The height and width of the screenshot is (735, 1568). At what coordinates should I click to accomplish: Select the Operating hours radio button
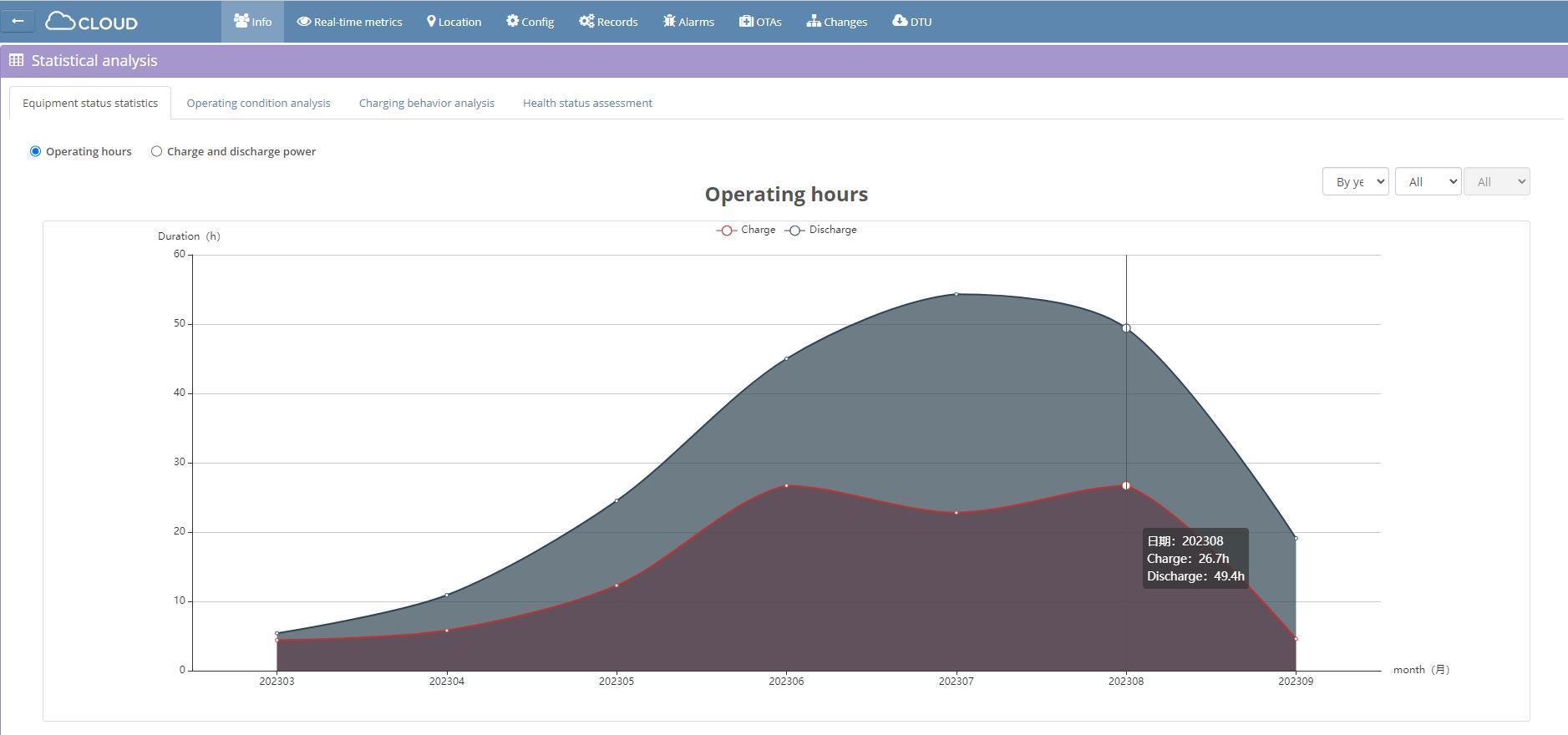pyautogui.click(x=35, y=151)
